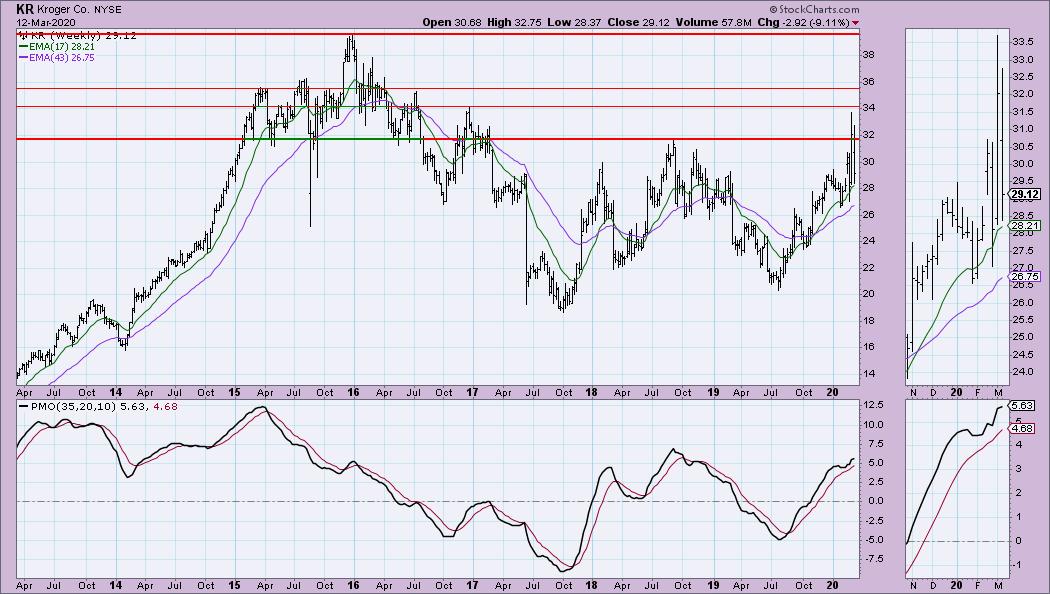
Task: Click the 38 price axis label
Action: pyautogui.click(x=869, y=55)
